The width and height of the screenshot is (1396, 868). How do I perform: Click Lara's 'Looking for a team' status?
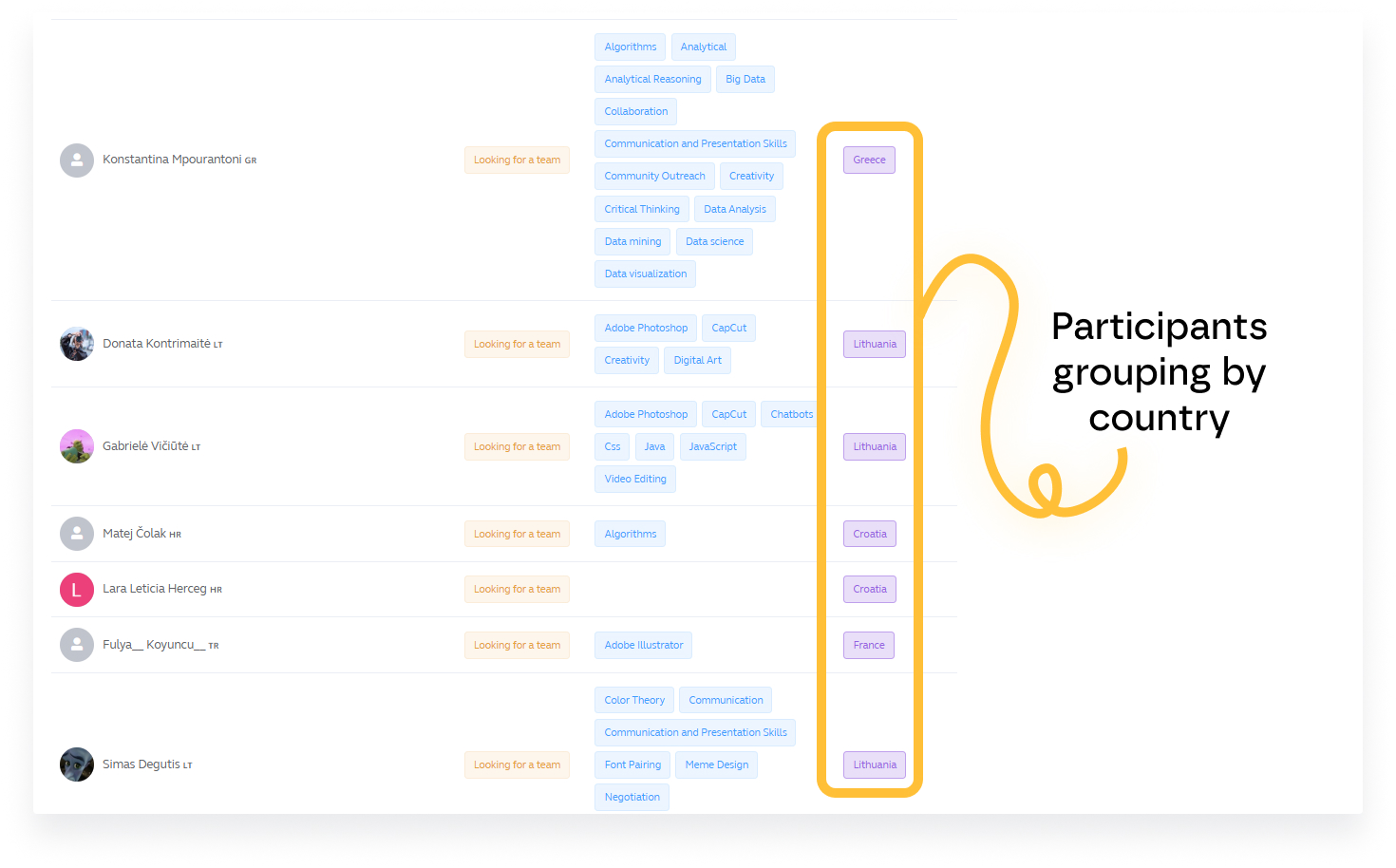pos(517,590)
